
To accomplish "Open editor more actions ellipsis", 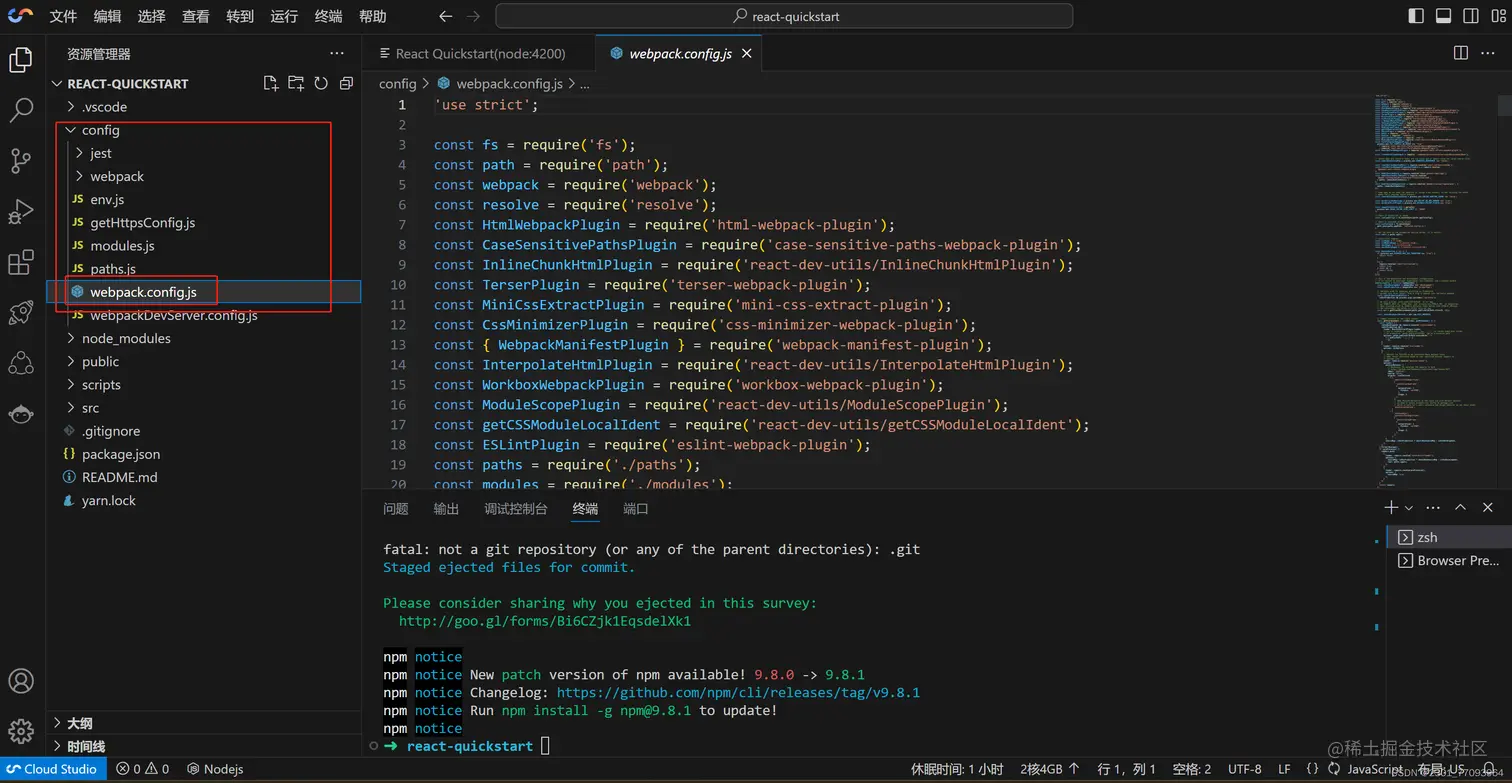I will coord(1488,53).
